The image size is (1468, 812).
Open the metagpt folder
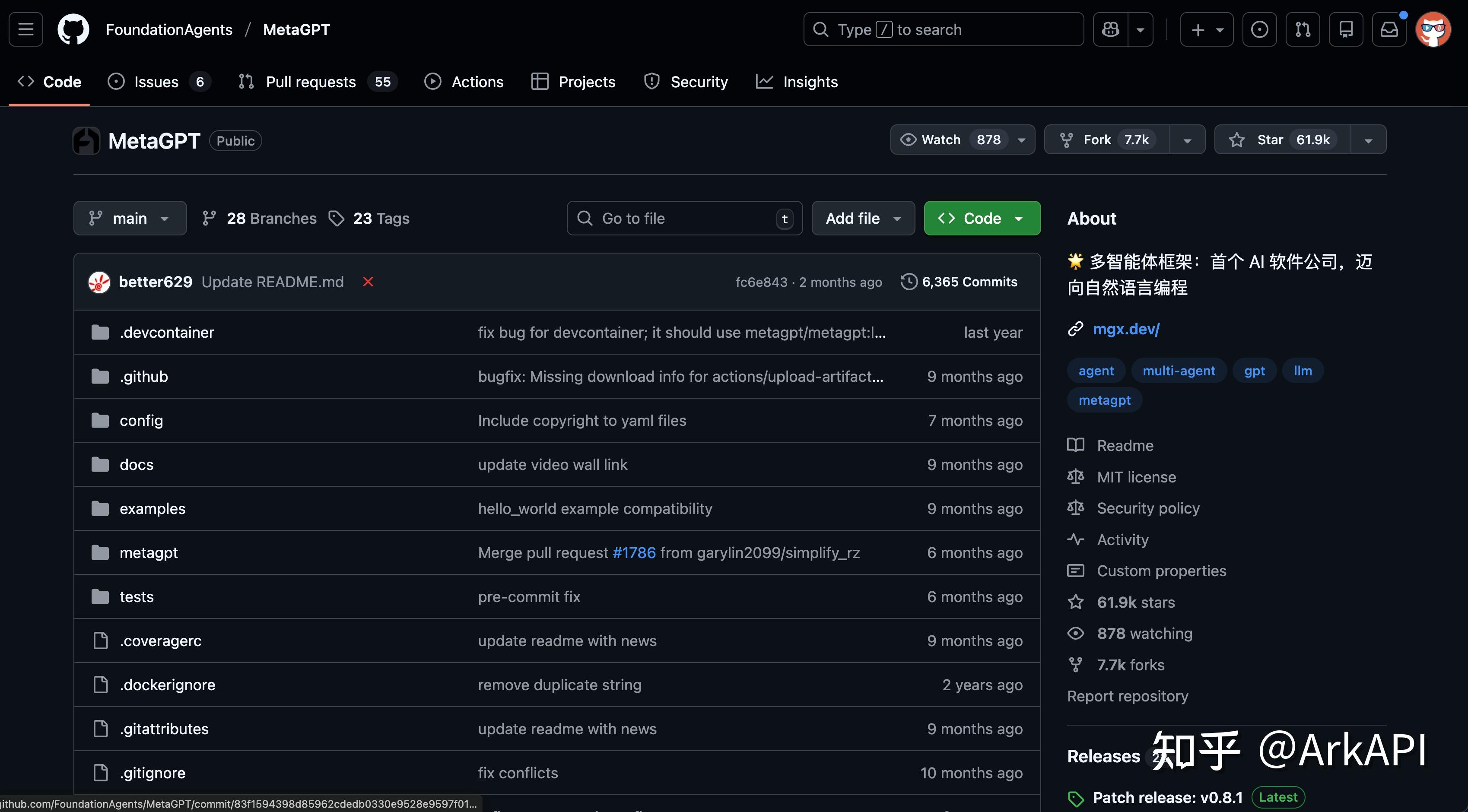tap(149, 552)
